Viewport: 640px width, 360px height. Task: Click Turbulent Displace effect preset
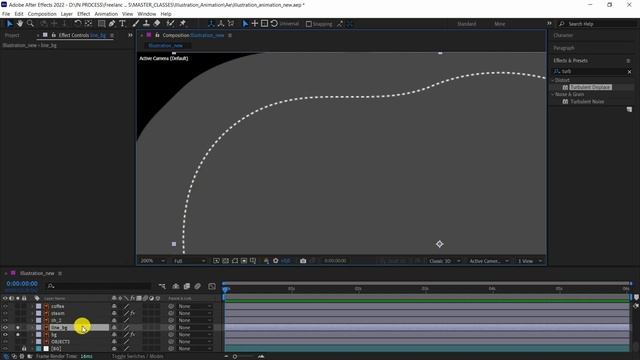[x=590, y=87]
